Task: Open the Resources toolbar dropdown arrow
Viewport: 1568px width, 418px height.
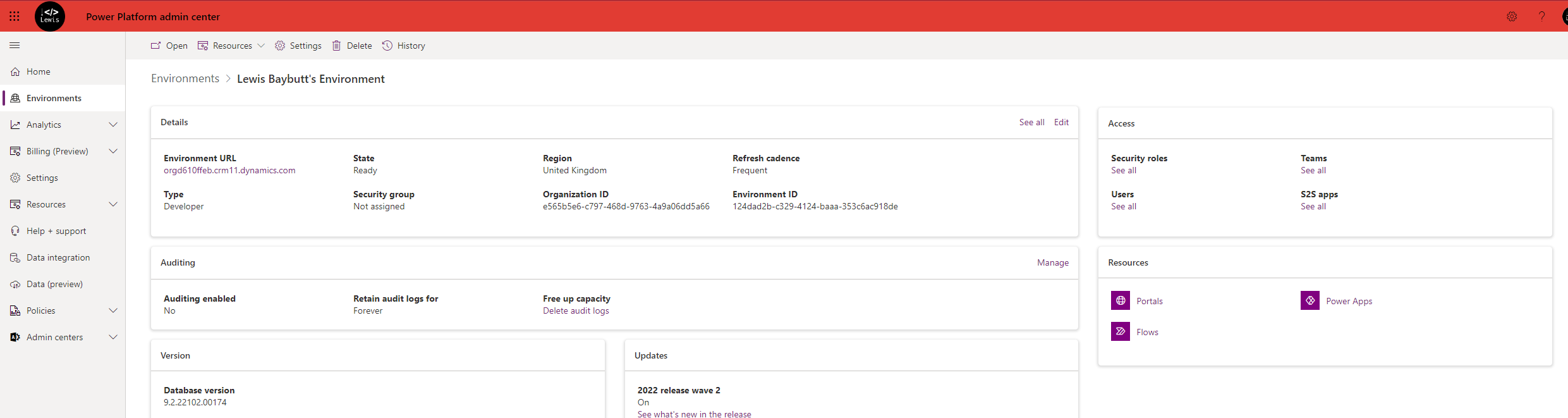Action: [261, 46]
